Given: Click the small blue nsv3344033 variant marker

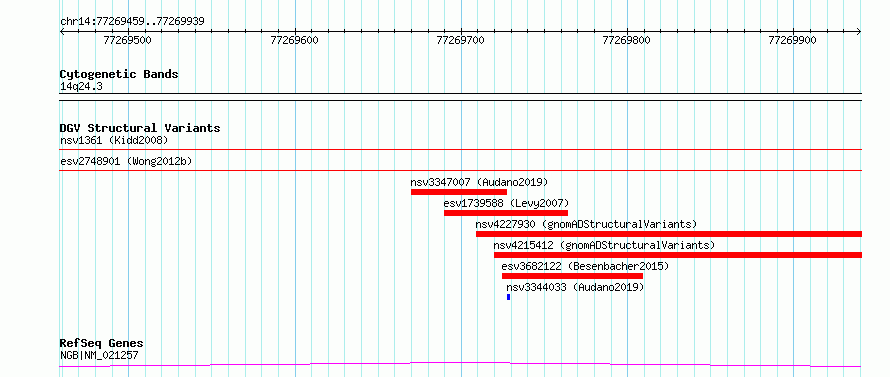Looking at the screenshot, I should pyautogui.click(x=509, y=297).
